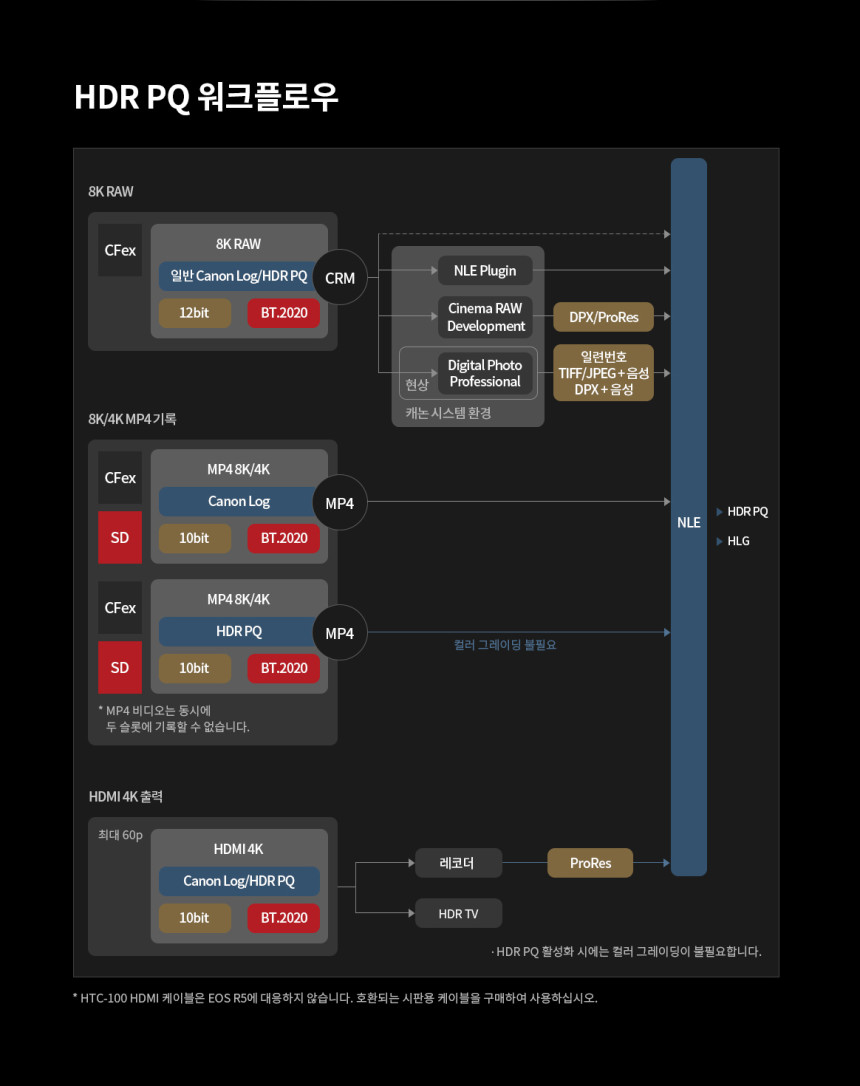This screenshot has width=860, height=1086.
Task: Select the MP4 circle beside the Canon Log block
Action: pos(340,504)
